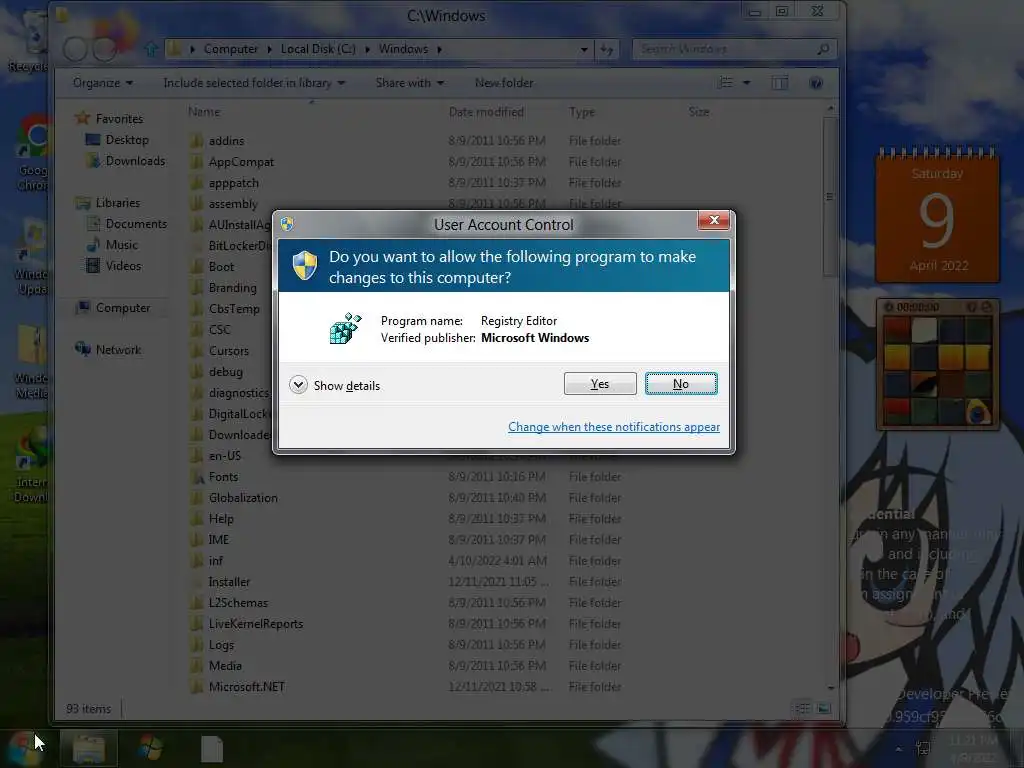Select the L2Schemas folder
1024x768 pixels.
point(238,602)
